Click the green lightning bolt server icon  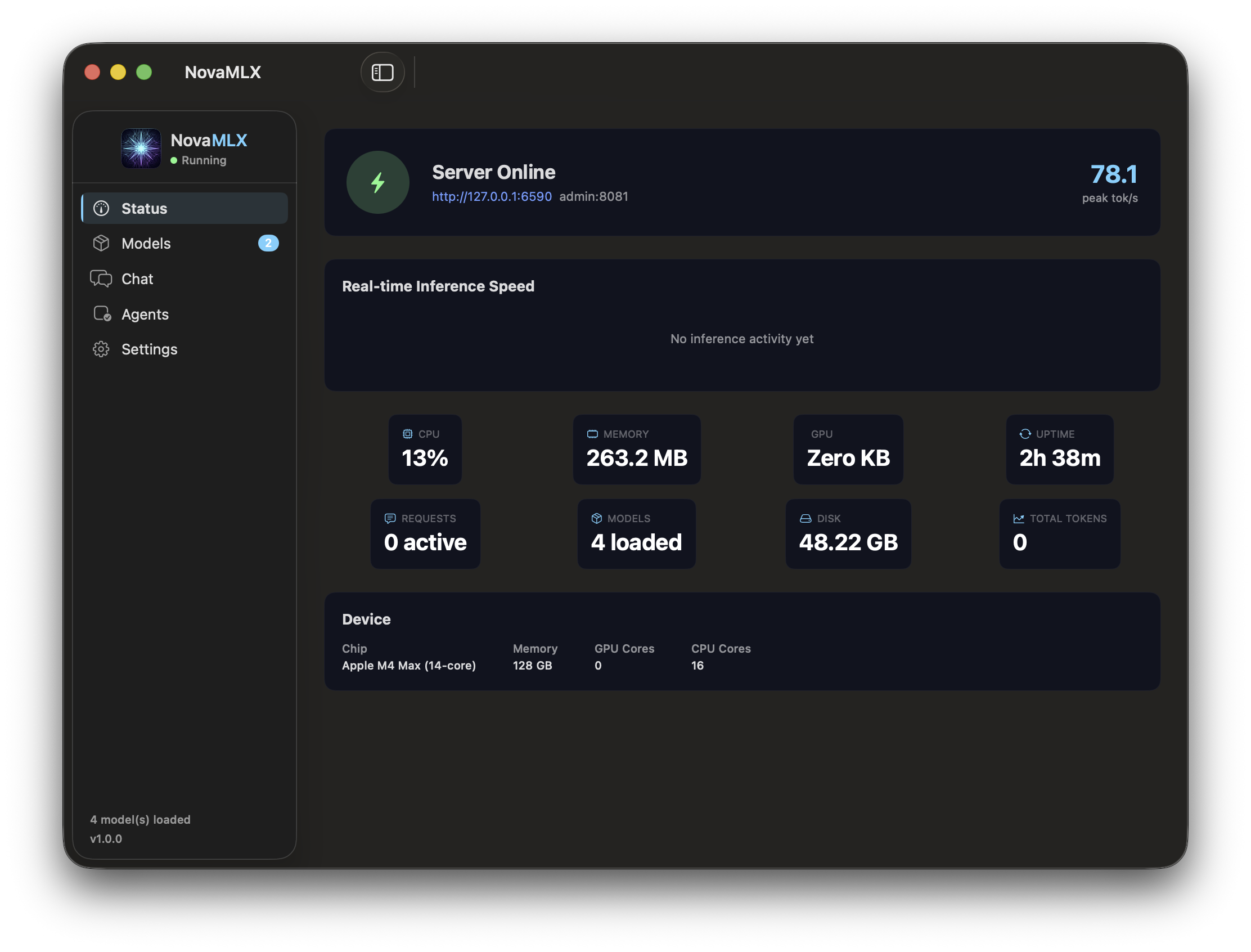tap(378, 182)
